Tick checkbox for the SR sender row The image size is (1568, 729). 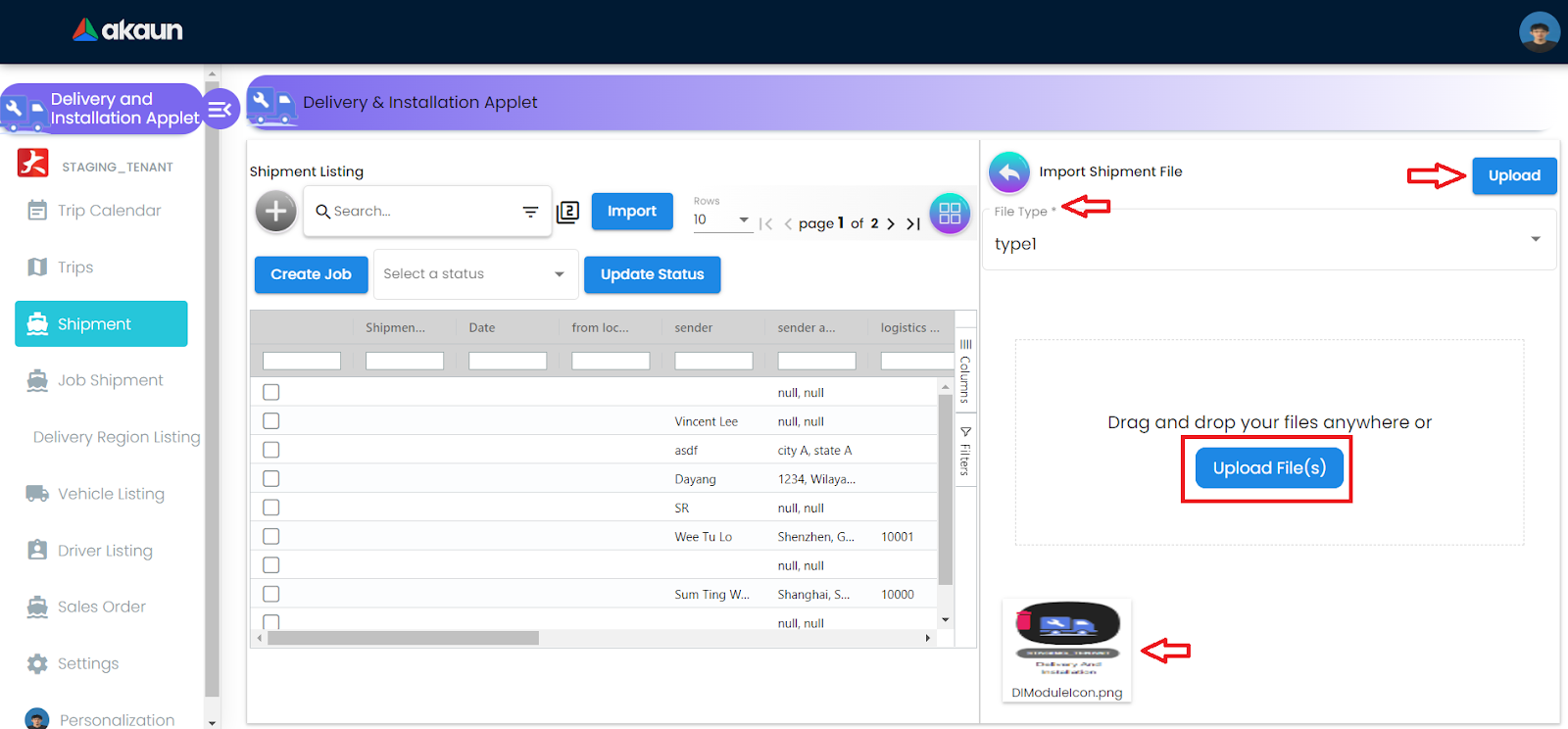click(271, 508)
